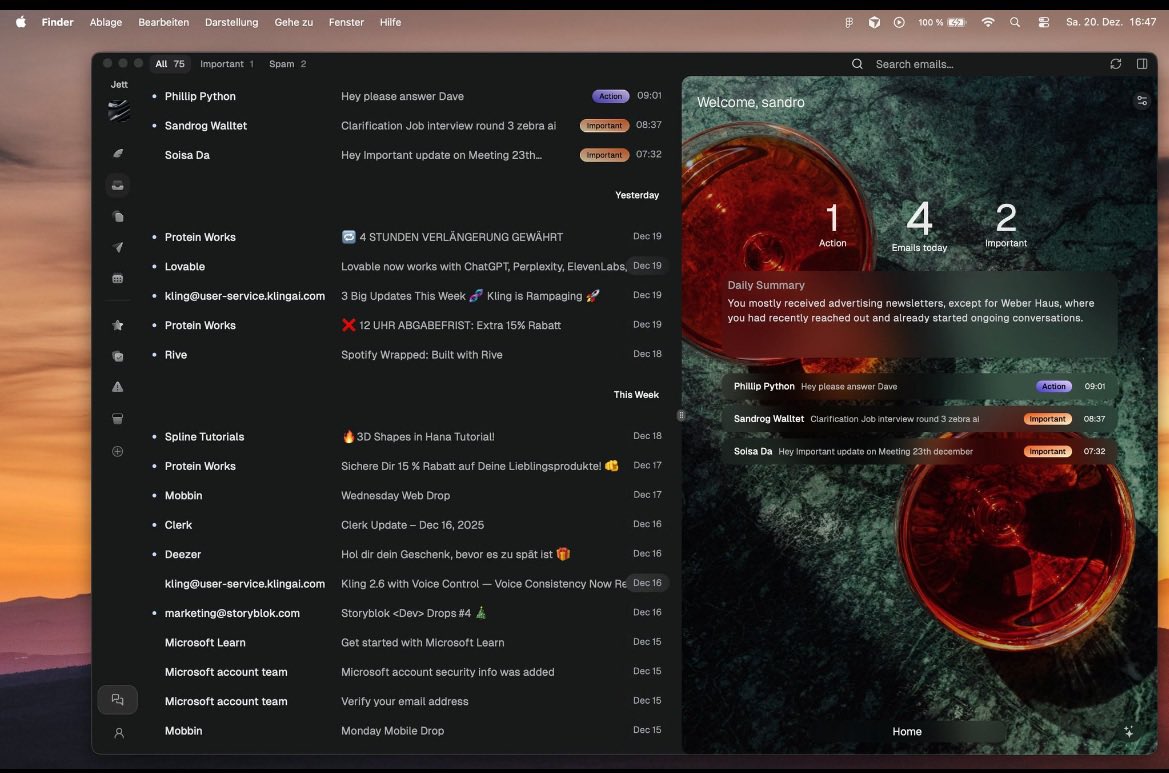Open the archive box icon in sidebar

118,419
